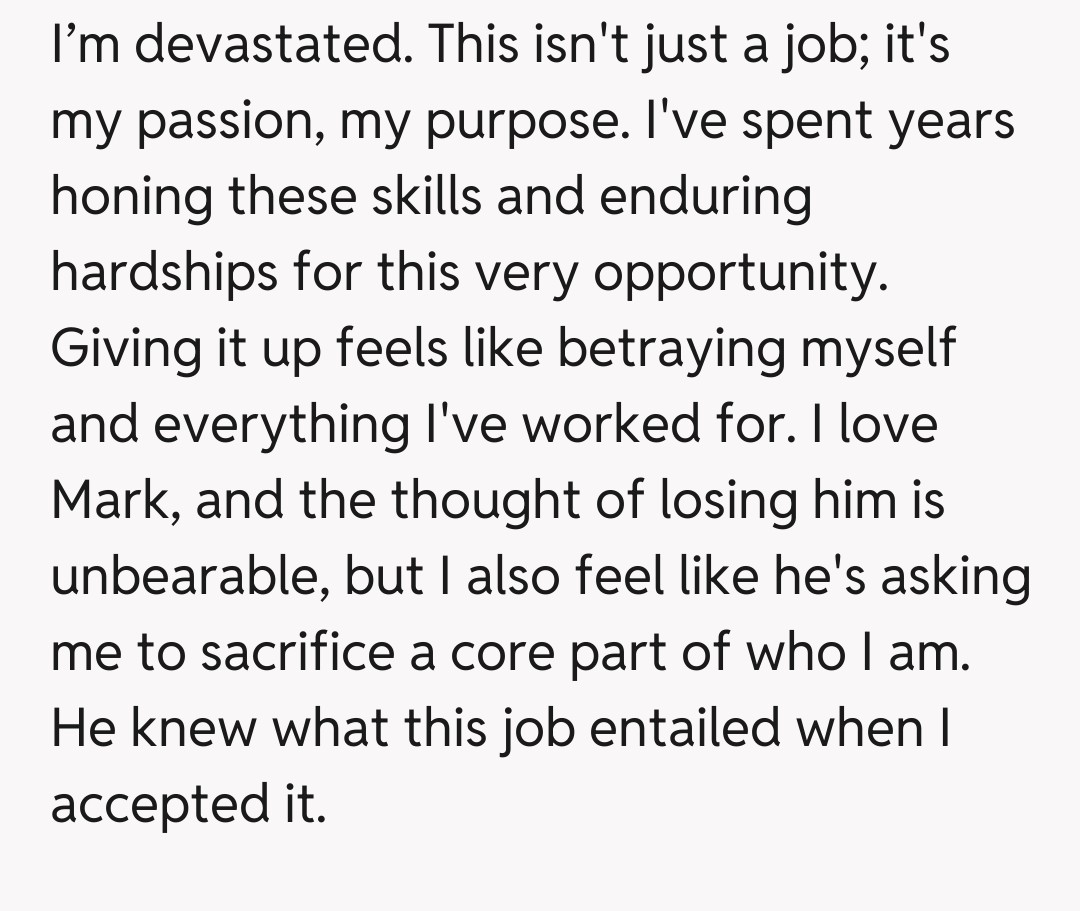Image resolution: width=1080 pixels, height=911 pixels.
Task: Click the word "opportunity"
Action: 740,272
